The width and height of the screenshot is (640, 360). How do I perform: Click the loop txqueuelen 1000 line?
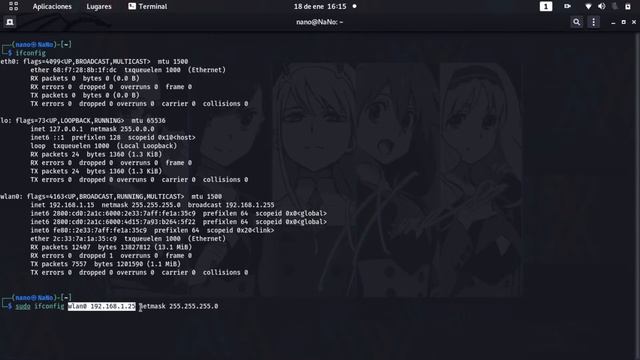coord(104,146)
